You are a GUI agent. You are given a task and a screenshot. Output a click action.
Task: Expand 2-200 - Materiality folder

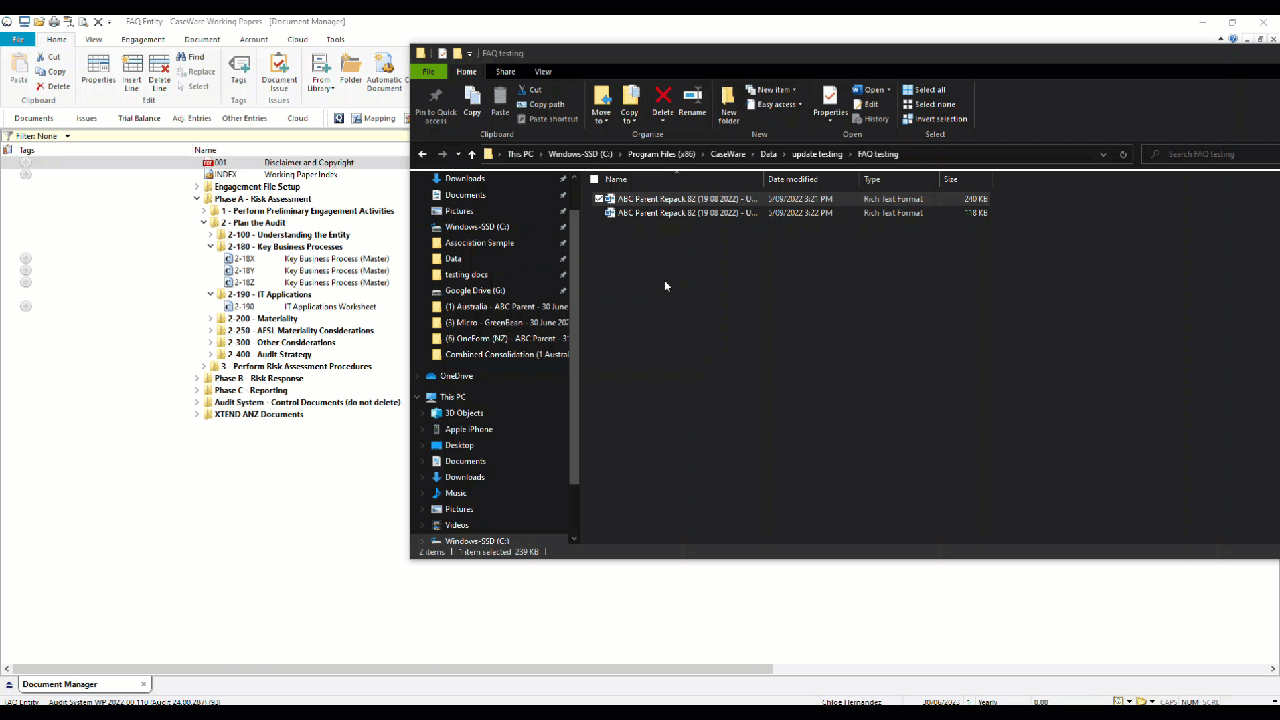click(x=211, y=319)
